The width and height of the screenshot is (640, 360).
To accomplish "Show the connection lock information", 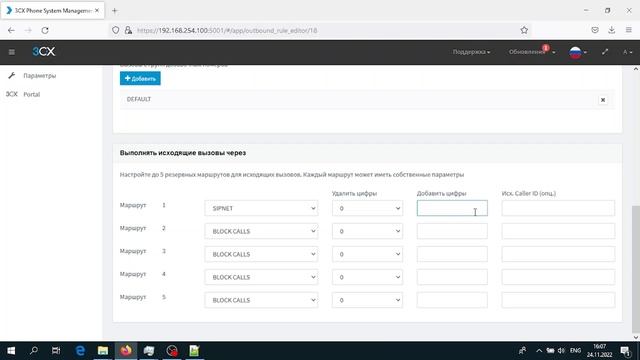I will [x=128, y=30].
